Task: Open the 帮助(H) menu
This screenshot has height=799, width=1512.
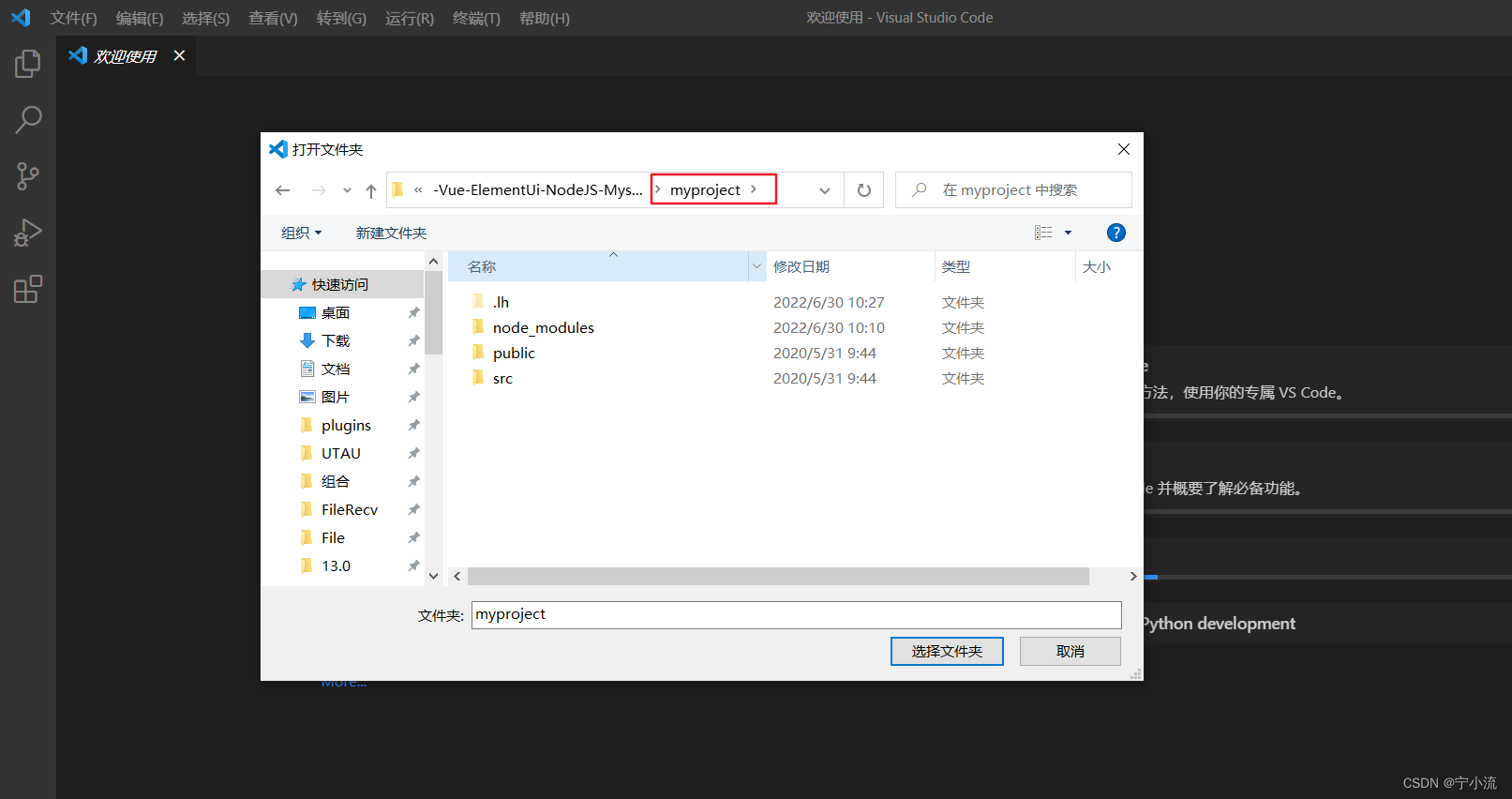Action: tap(545, 18)
